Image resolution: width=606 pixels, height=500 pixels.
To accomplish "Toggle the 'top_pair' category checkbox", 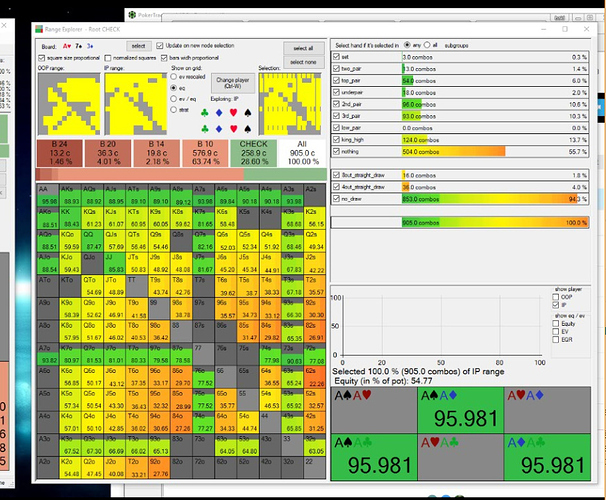I will pos(336,80).
